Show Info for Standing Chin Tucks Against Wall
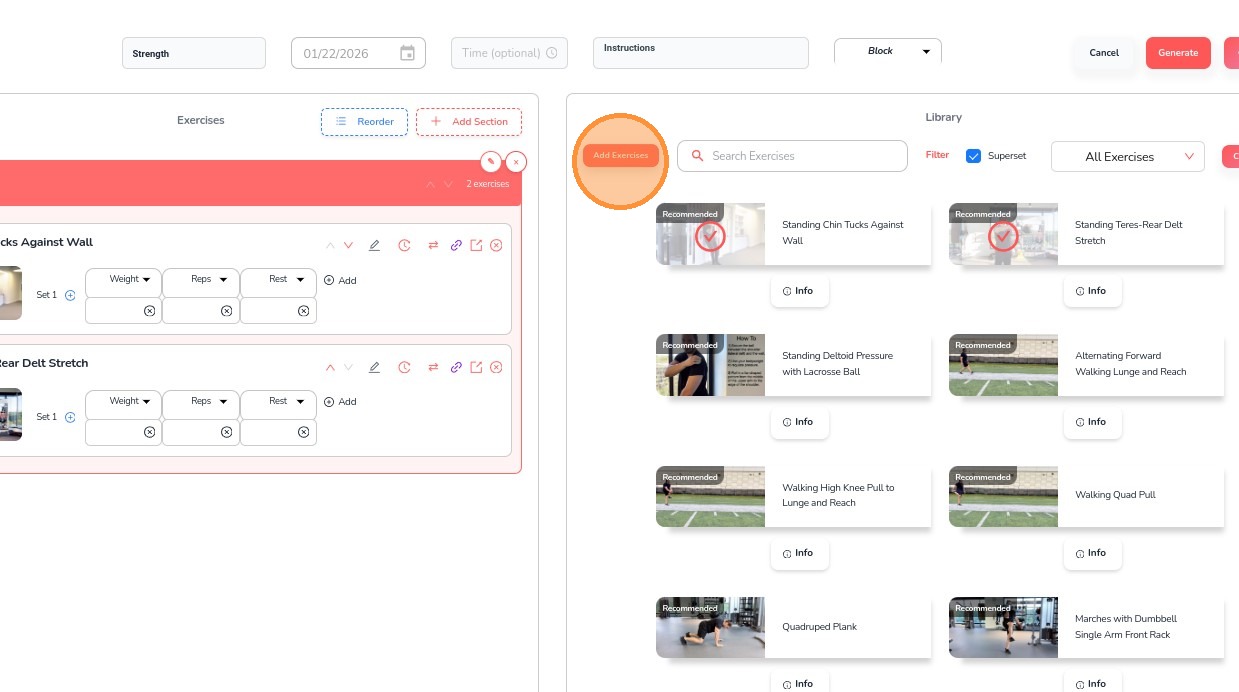The image size is (1239, 692). click(x=798, y=291)
